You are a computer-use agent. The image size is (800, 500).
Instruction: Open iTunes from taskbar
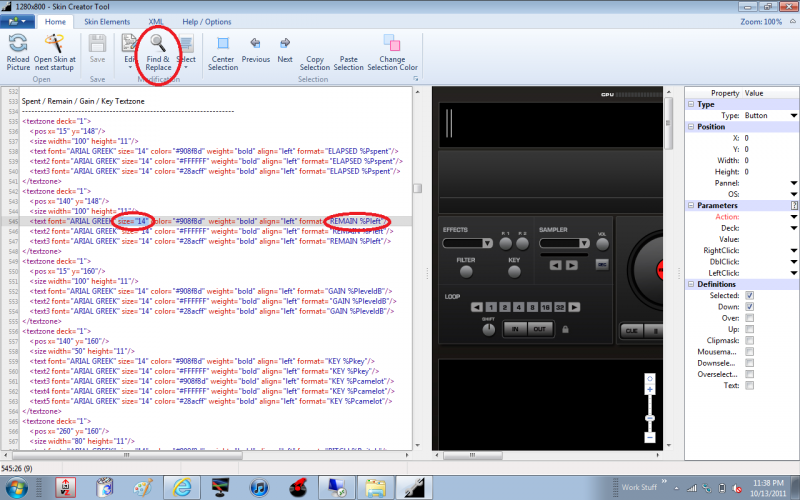(259, 488)
